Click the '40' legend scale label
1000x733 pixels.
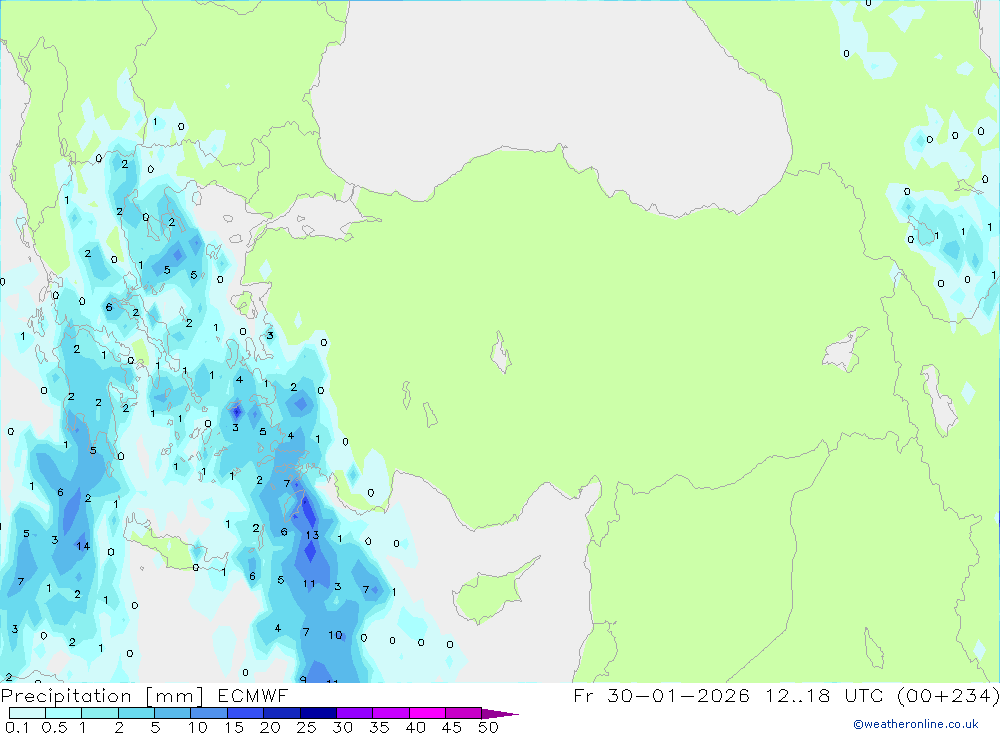pyautogui.click(x=415, y=727)
